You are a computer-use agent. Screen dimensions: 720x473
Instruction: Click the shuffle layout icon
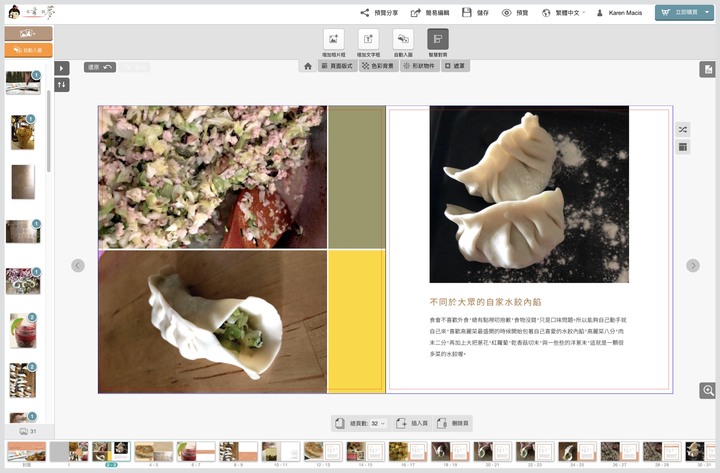(x=683, y=130)
